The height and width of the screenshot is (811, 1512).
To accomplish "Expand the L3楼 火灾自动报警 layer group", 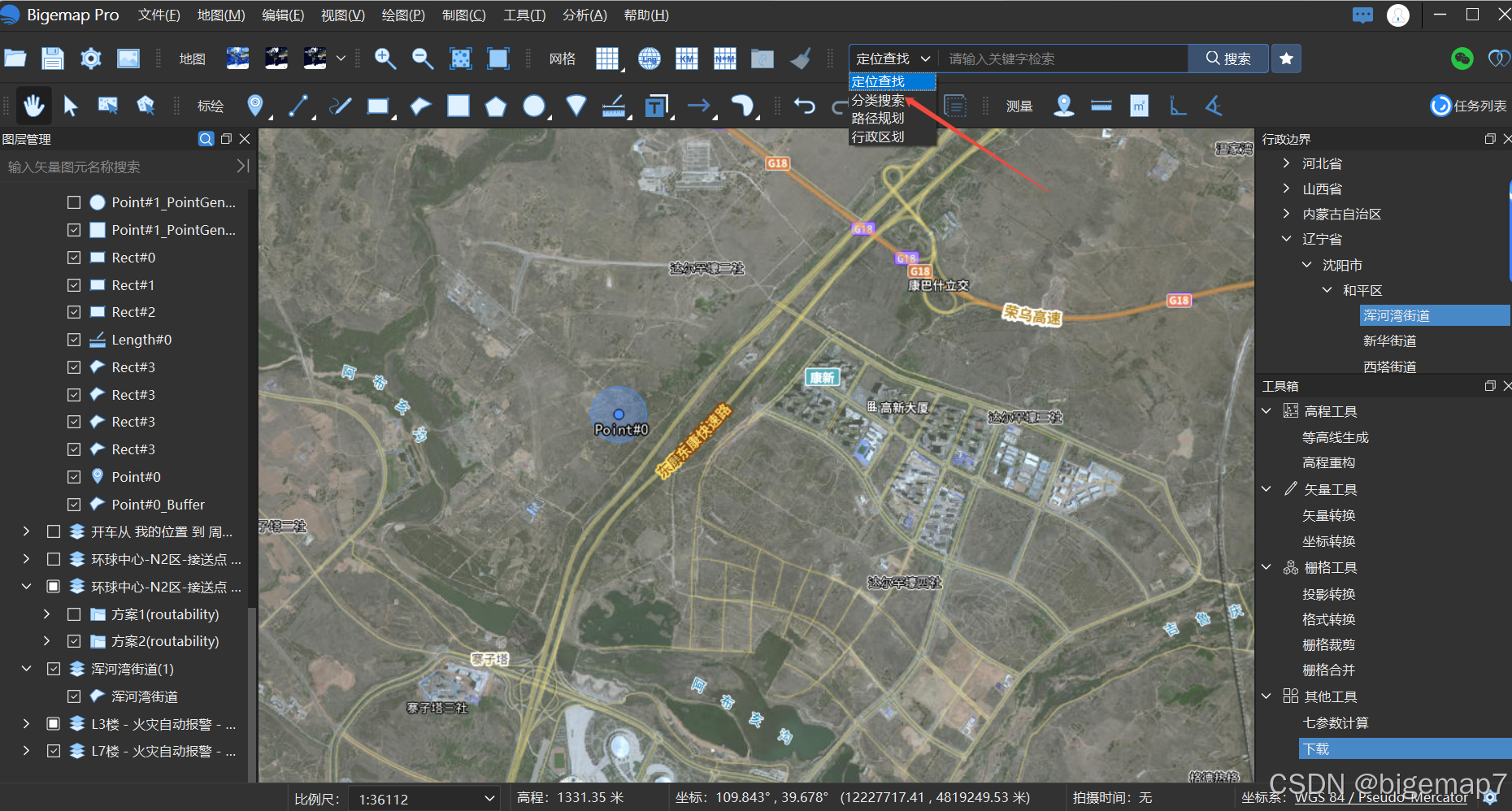I will click(27, 724).
